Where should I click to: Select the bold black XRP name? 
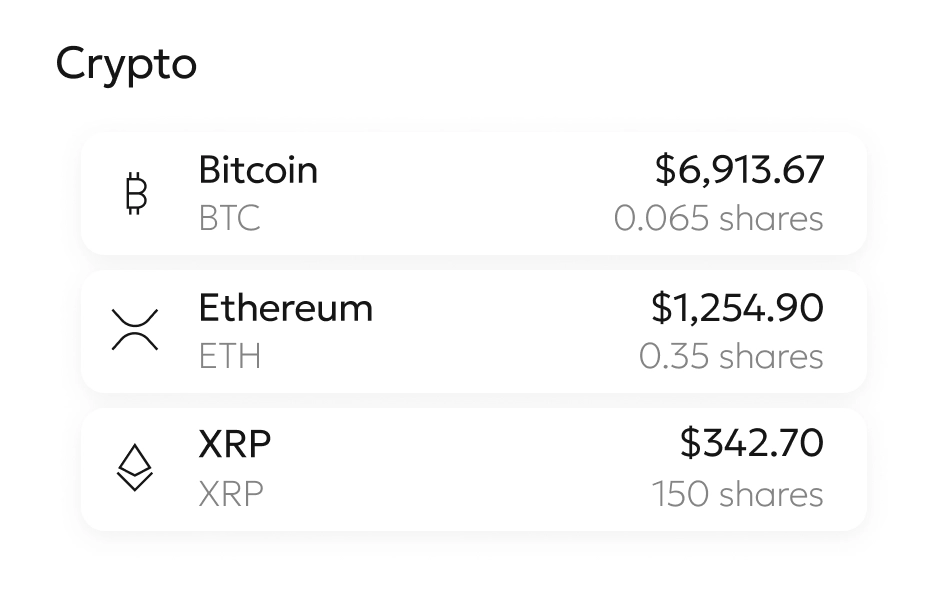click(235, 444)
